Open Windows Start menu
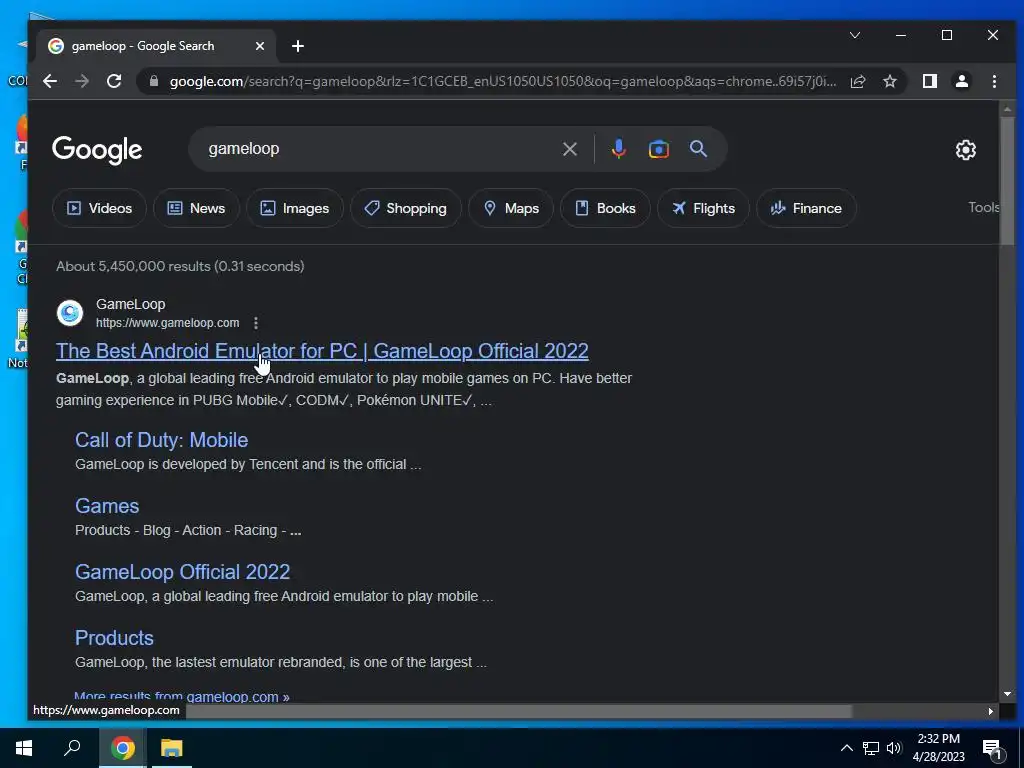The width and height of the screenshot is (1024, 768). coord(24,748)
